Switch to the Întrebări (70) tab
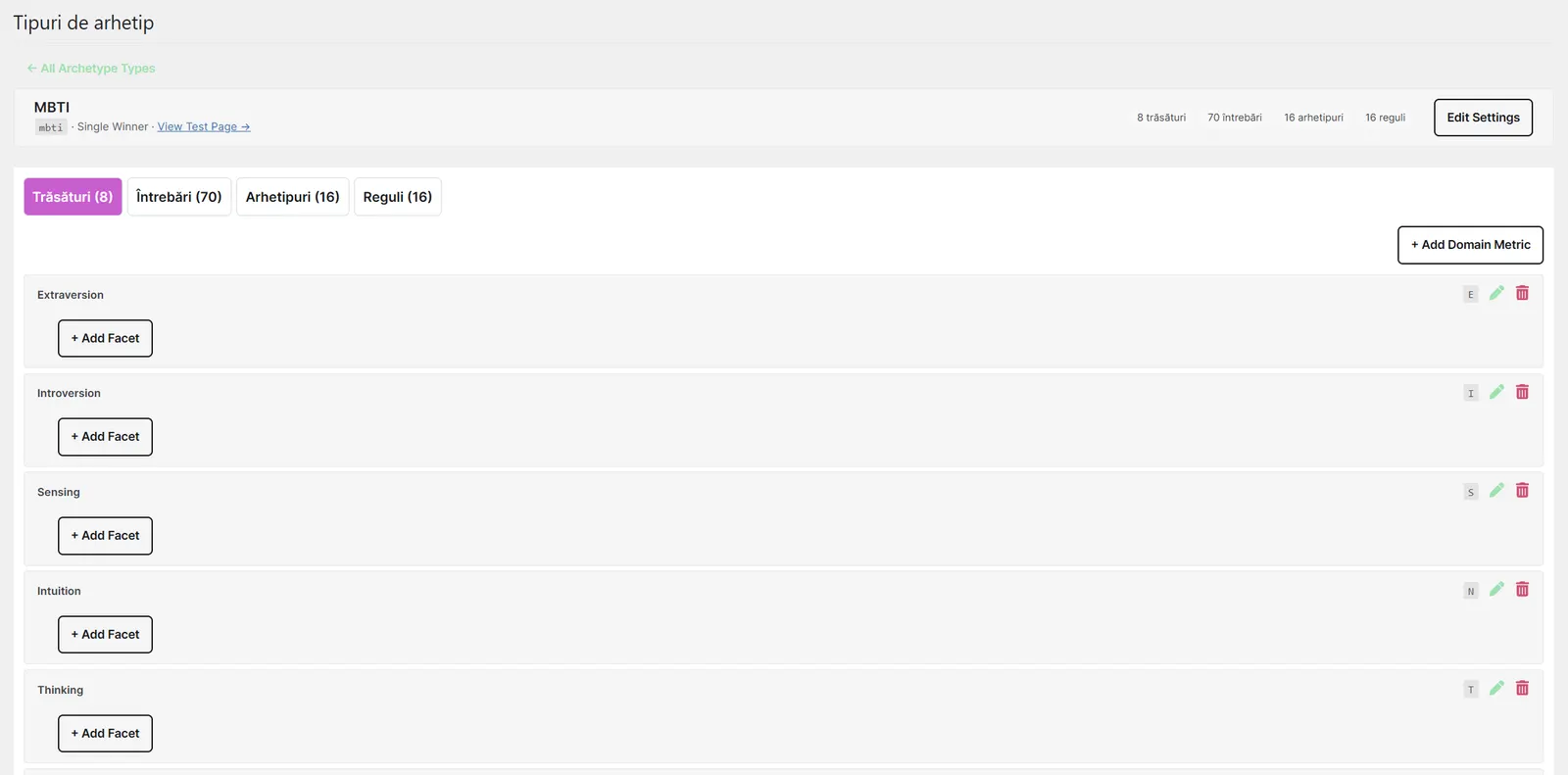Image resolution: width=1568 pixels, height=775 pixels. coord(179,197)
